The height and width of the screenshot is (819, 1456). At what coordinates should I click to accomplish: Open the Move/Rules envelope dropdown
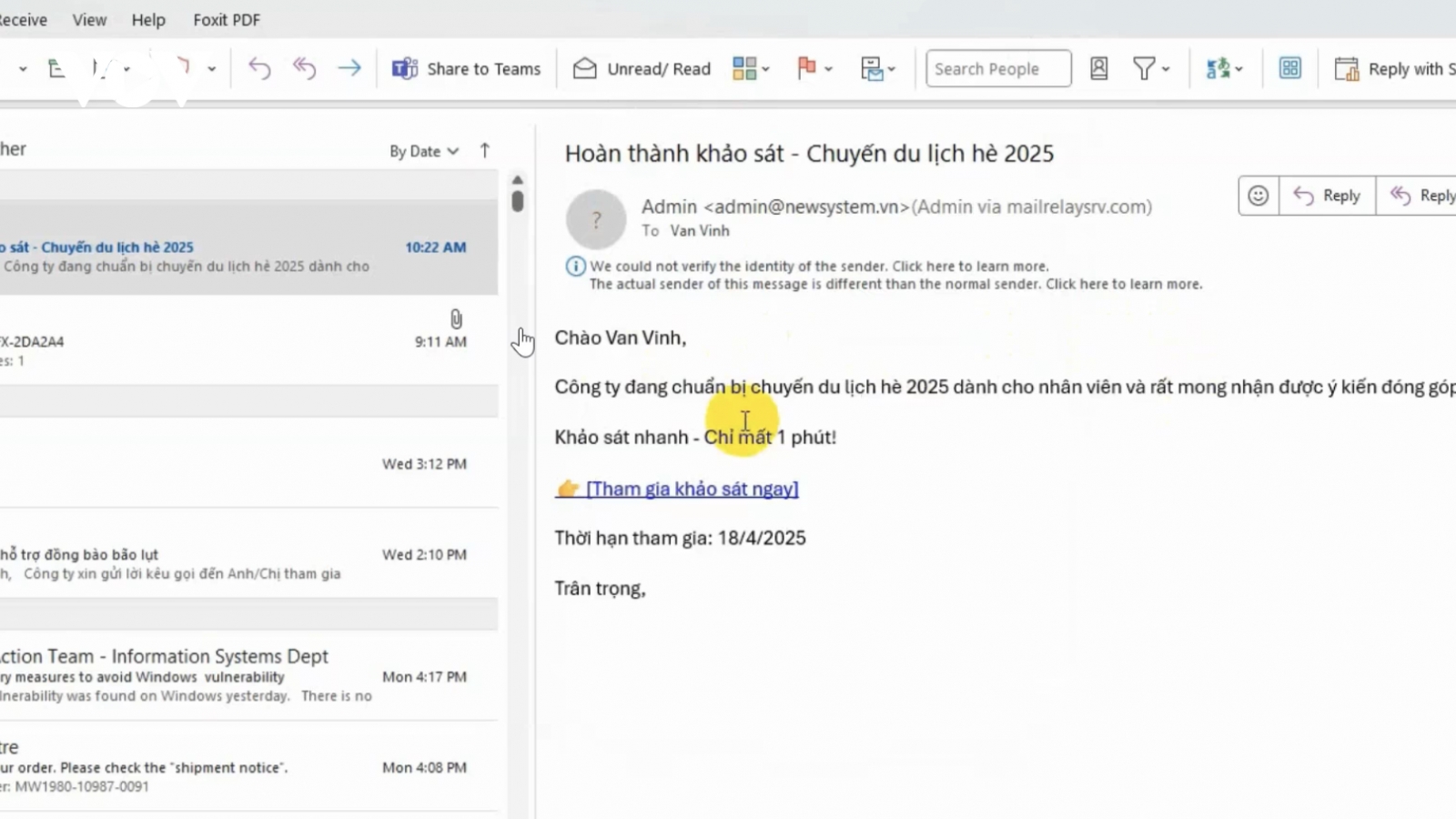click(x=878, y=68)
